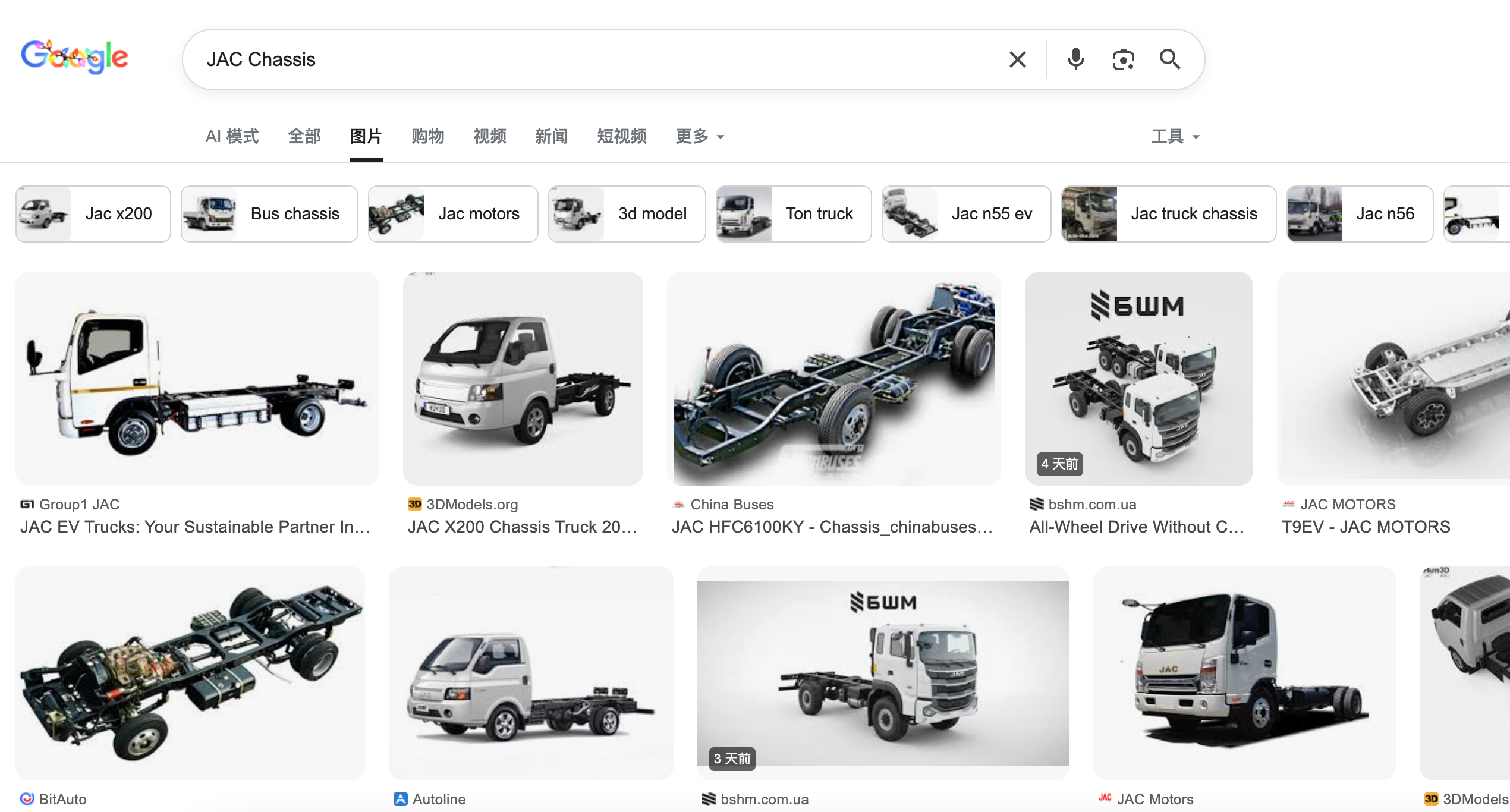This screenshot has height=812, width=1510.
Task: Open the All-Wheel Drive BWM thumbnail
Action: point(1139,379)
